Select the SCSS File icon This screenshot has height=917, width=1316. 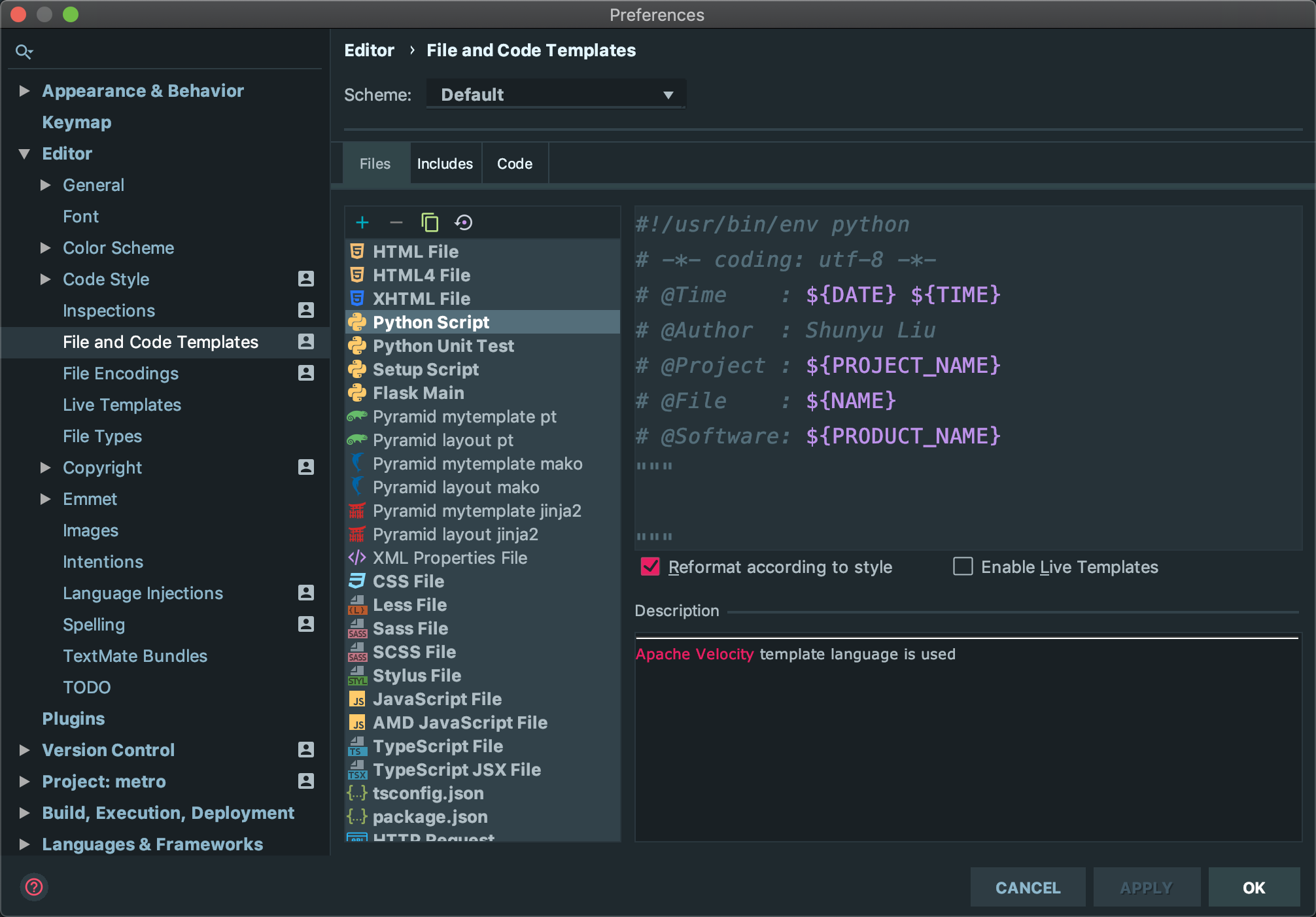357,651
